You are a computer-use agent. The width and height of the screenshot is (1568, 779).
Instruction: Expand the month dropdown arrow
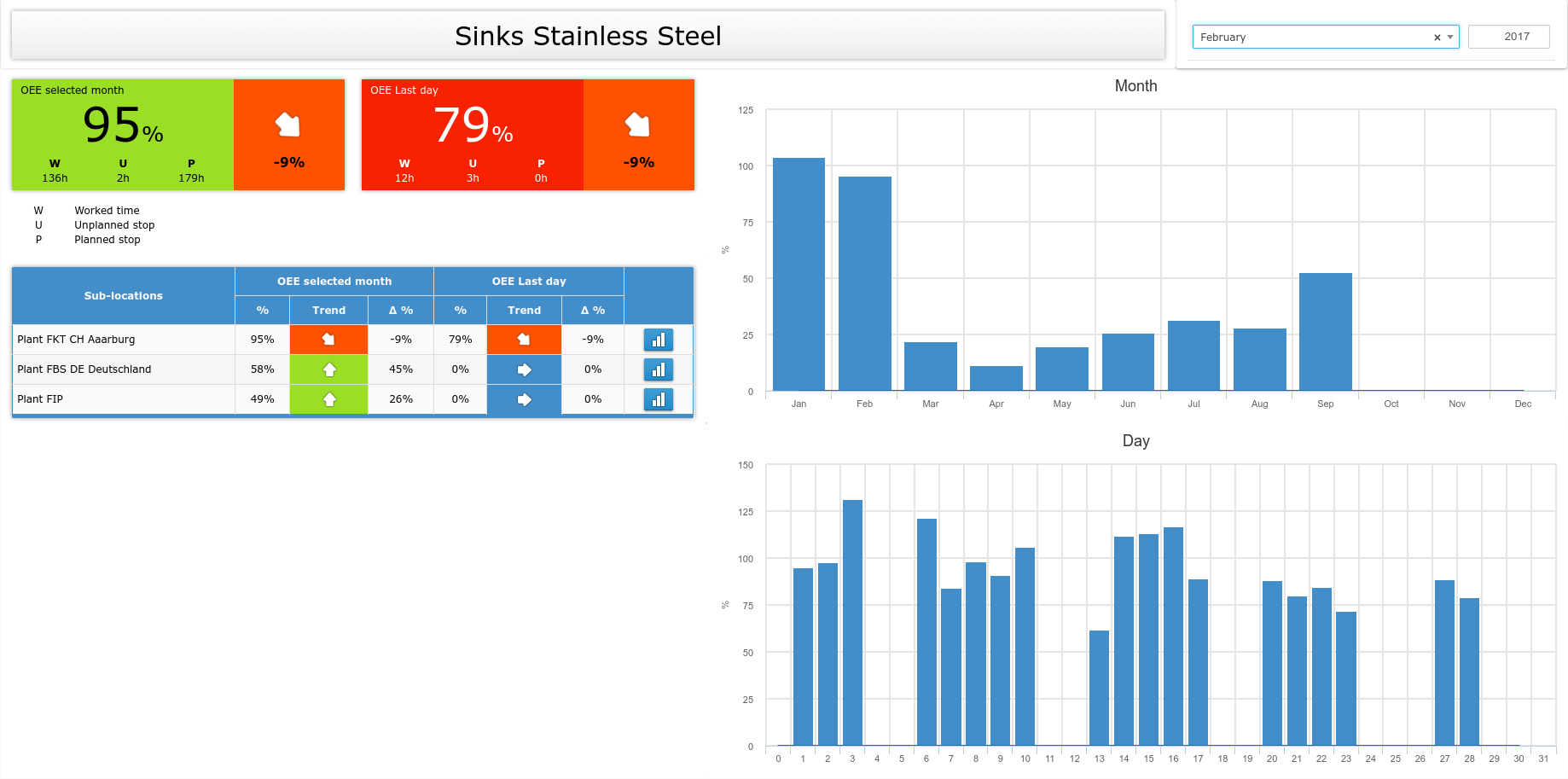1450,38
